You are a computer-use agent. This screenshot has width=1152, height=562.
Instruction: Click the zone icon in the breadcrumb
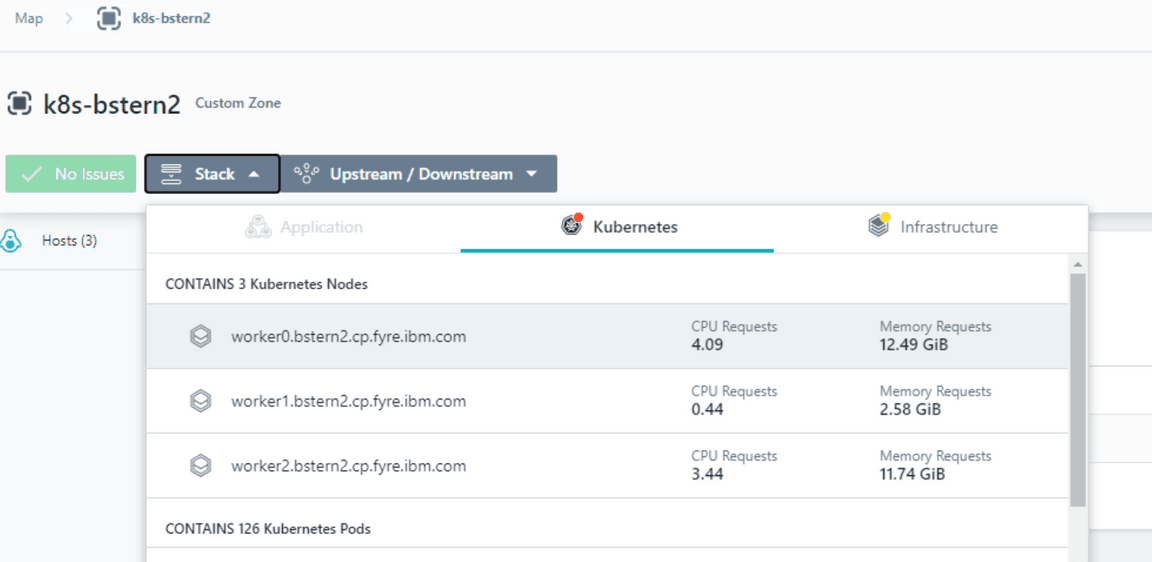click(109, 18)
